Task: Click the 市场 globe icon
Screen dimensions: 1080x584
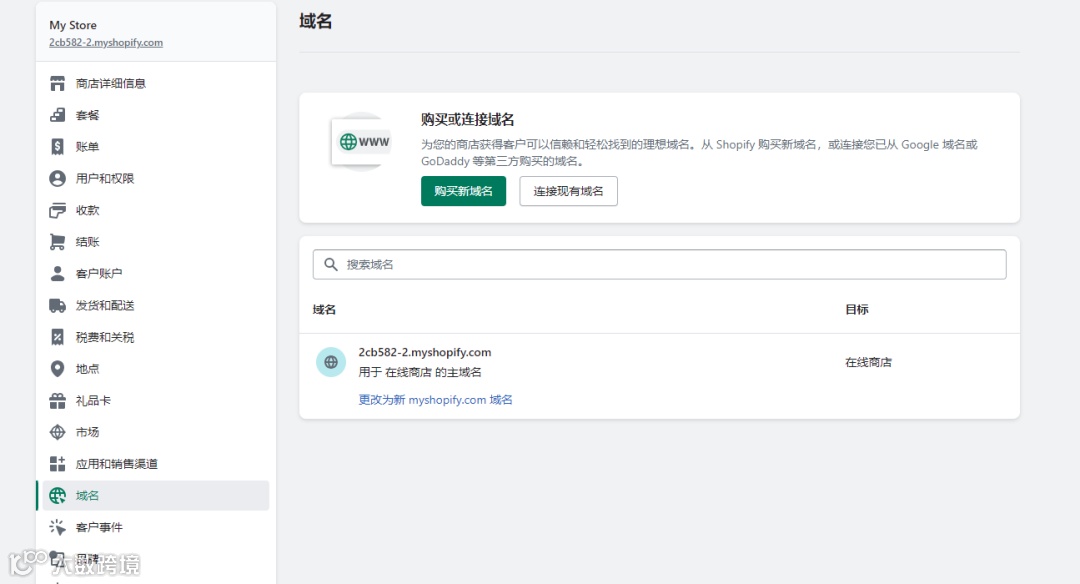Action: coord(58,432)
